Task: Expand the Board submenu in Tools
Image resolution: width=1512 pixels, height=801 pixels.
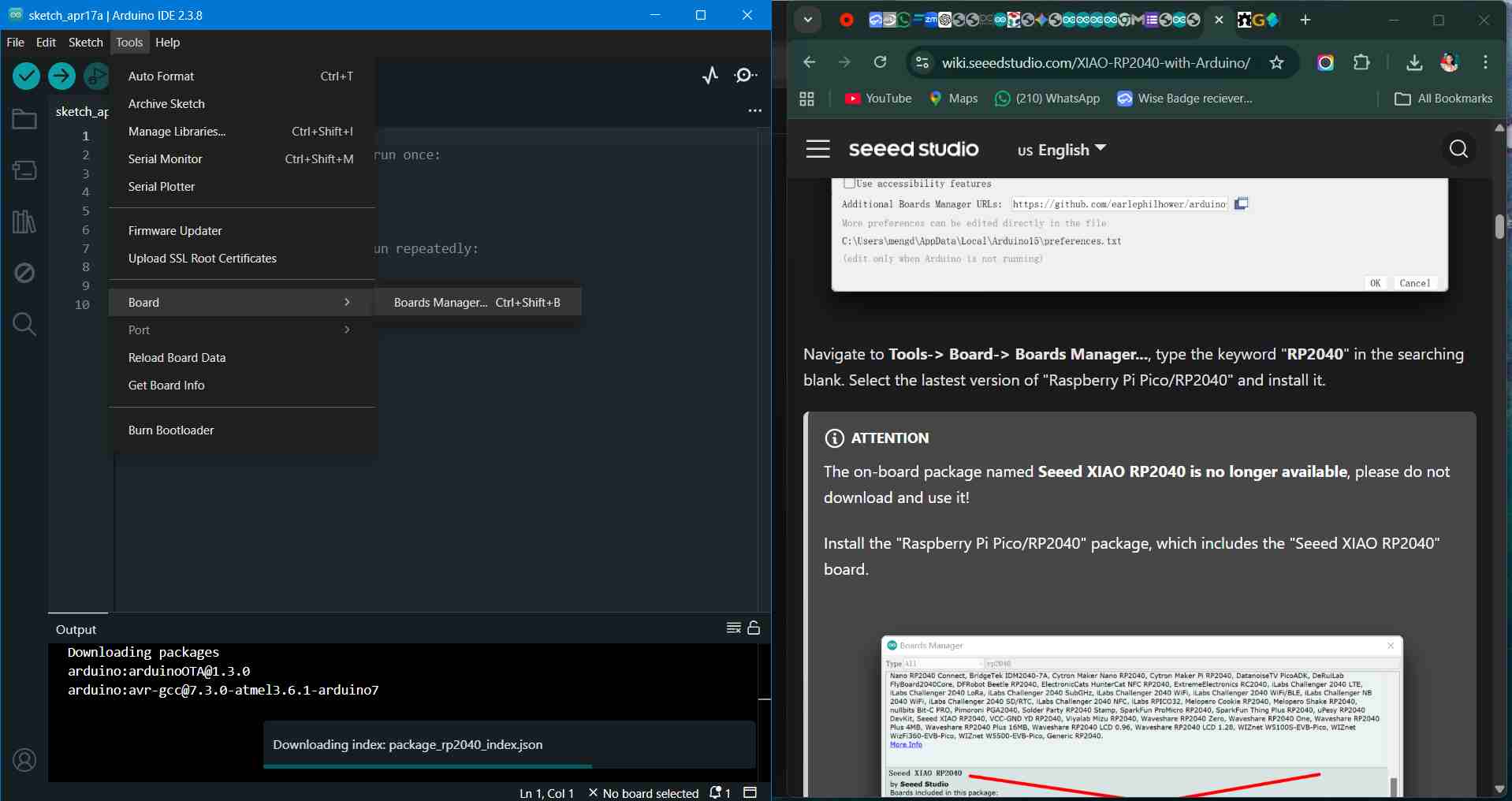Action: 242,302
